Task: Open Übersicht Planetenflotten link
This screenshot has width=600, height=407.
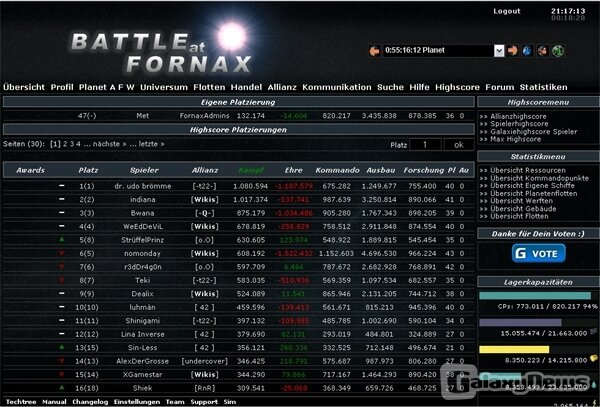Action: click(x=534, y=193)
